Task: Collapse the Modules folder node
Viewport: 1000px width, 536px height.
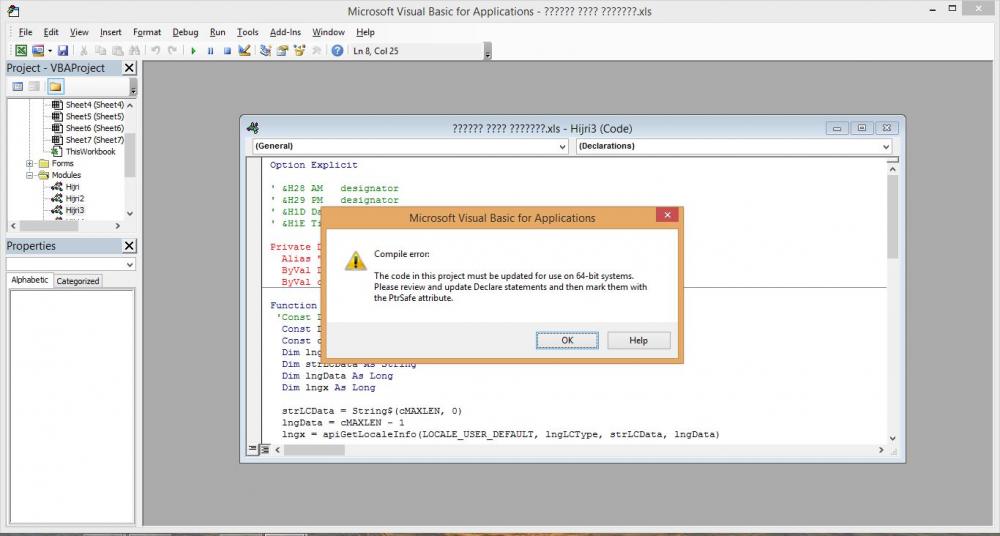Action: pos(29,175)
